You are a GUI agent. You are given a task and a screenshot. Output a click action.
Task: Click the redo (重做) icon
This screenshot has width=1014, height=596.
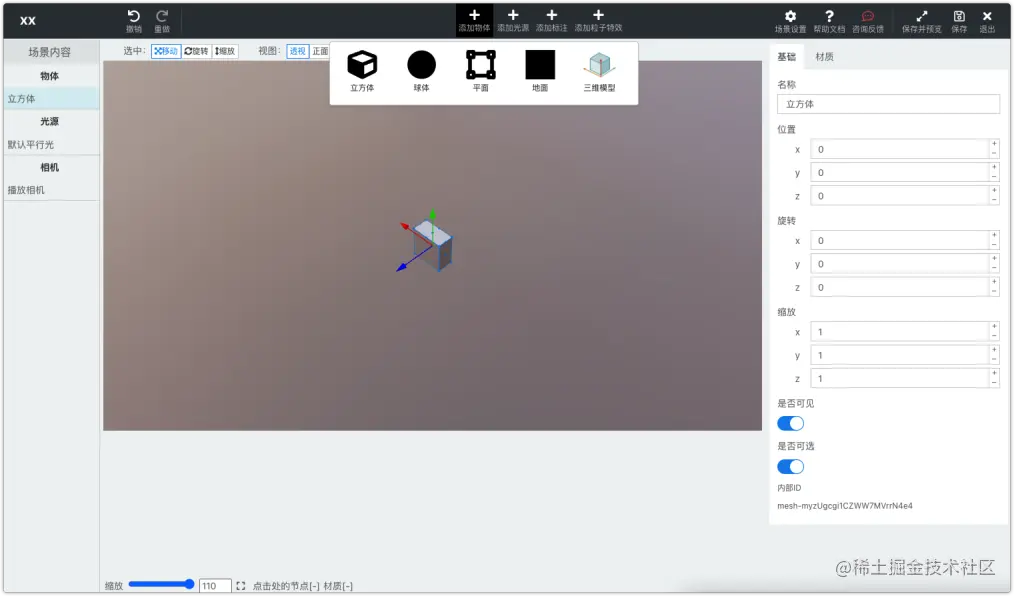tap(162, 16)
